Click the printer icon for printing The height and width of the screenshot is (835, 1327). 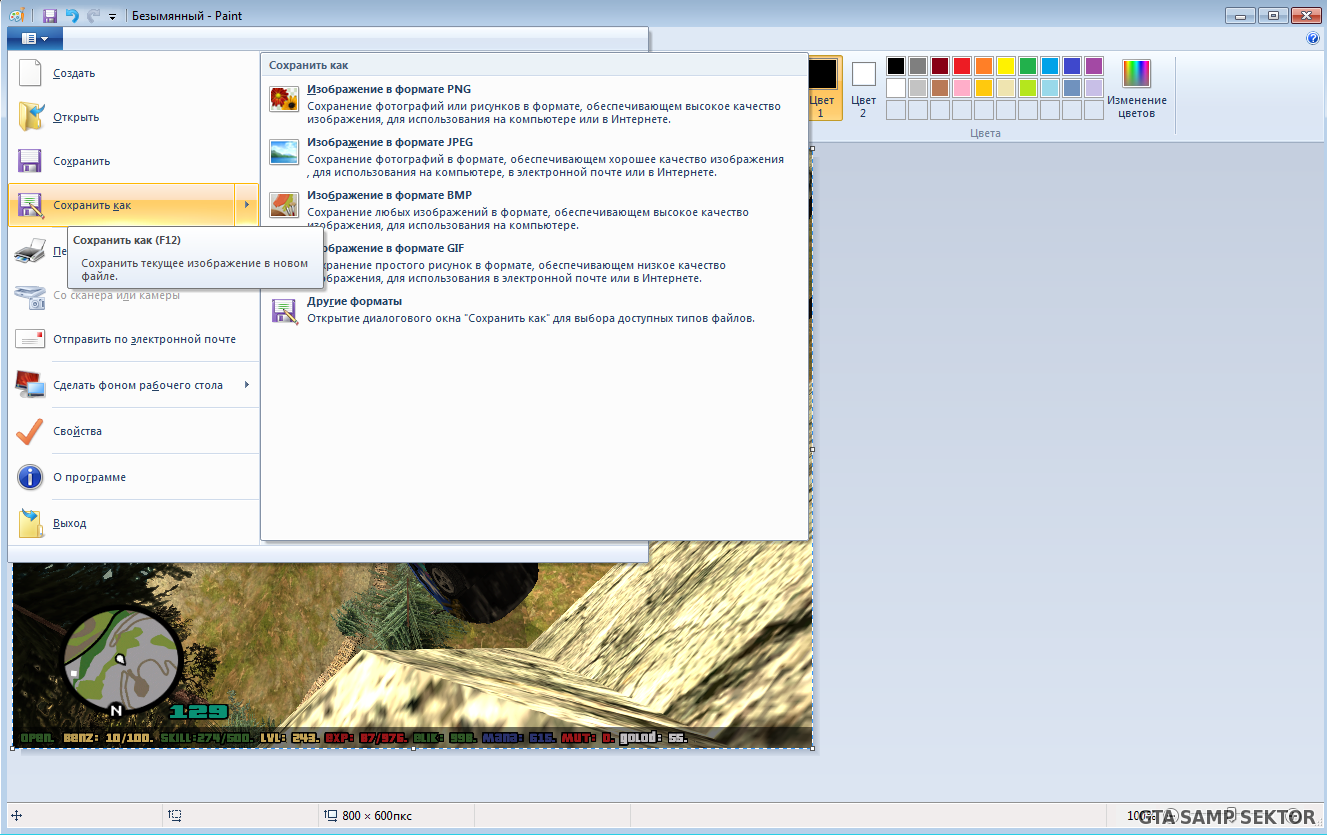(x=31, y=250)
